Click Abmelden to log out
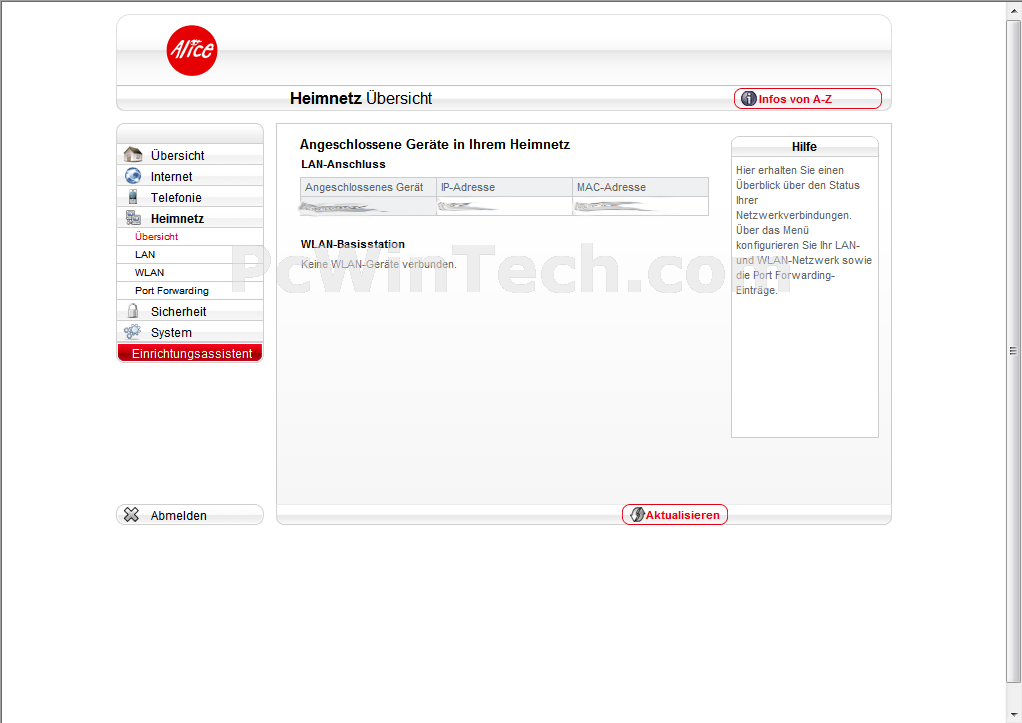The width and height of the screenshot is (1022, 723). (x=190, y=514)
